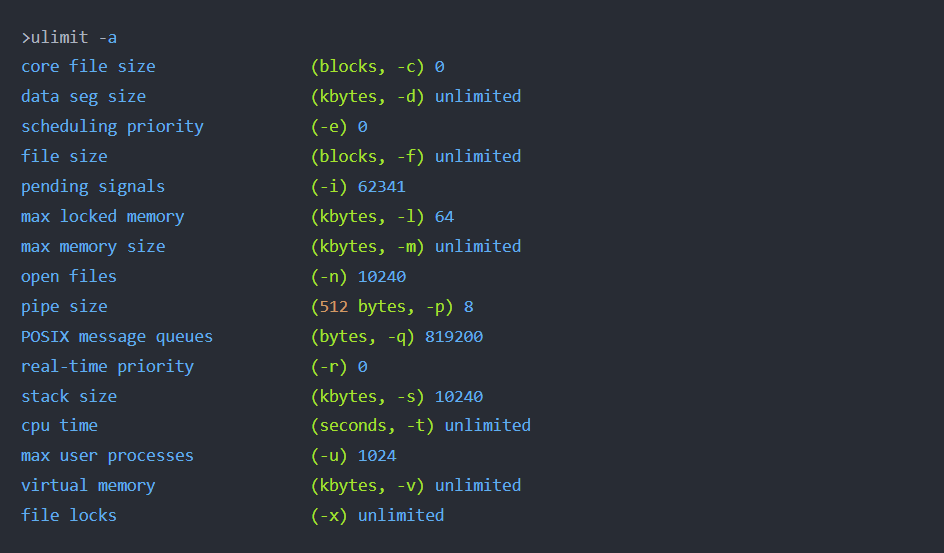Click the 'scheduling priority' line label
This screenshot has width=944, height=553.
coord(112,126)
